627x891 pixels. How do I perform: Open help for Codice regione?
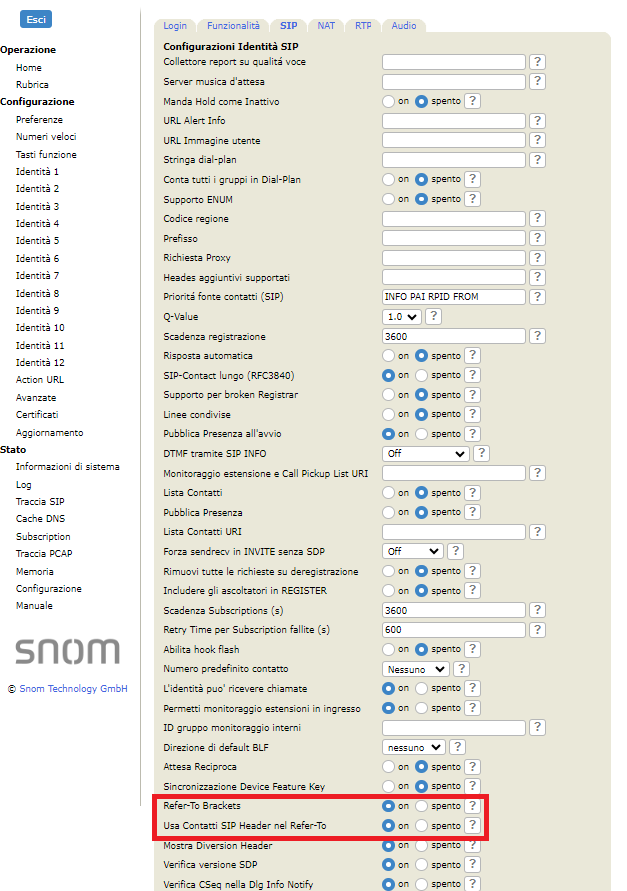click(x=537, y=219)
